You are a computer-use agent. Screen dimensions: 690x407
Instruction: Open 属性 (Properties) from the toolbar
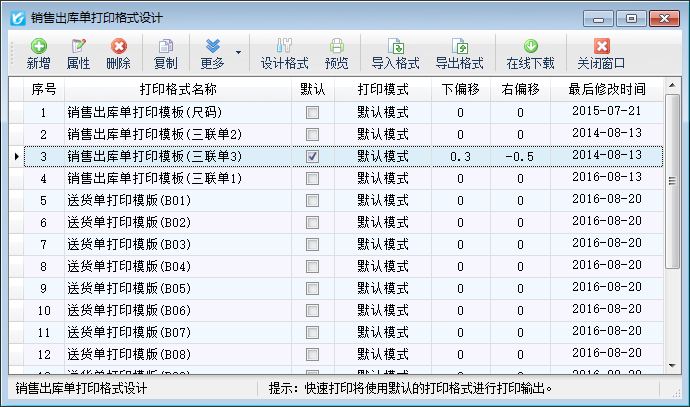pyautogui.click(x=78, y=53)
